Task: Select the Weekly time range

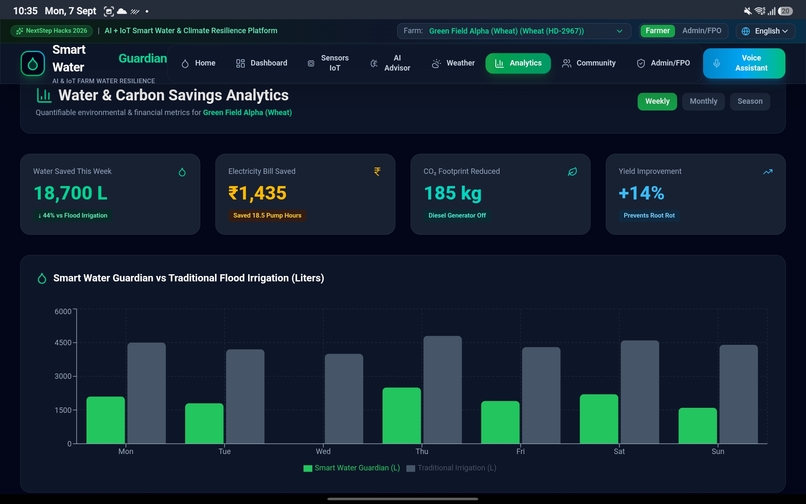Action: coord(657,101)
